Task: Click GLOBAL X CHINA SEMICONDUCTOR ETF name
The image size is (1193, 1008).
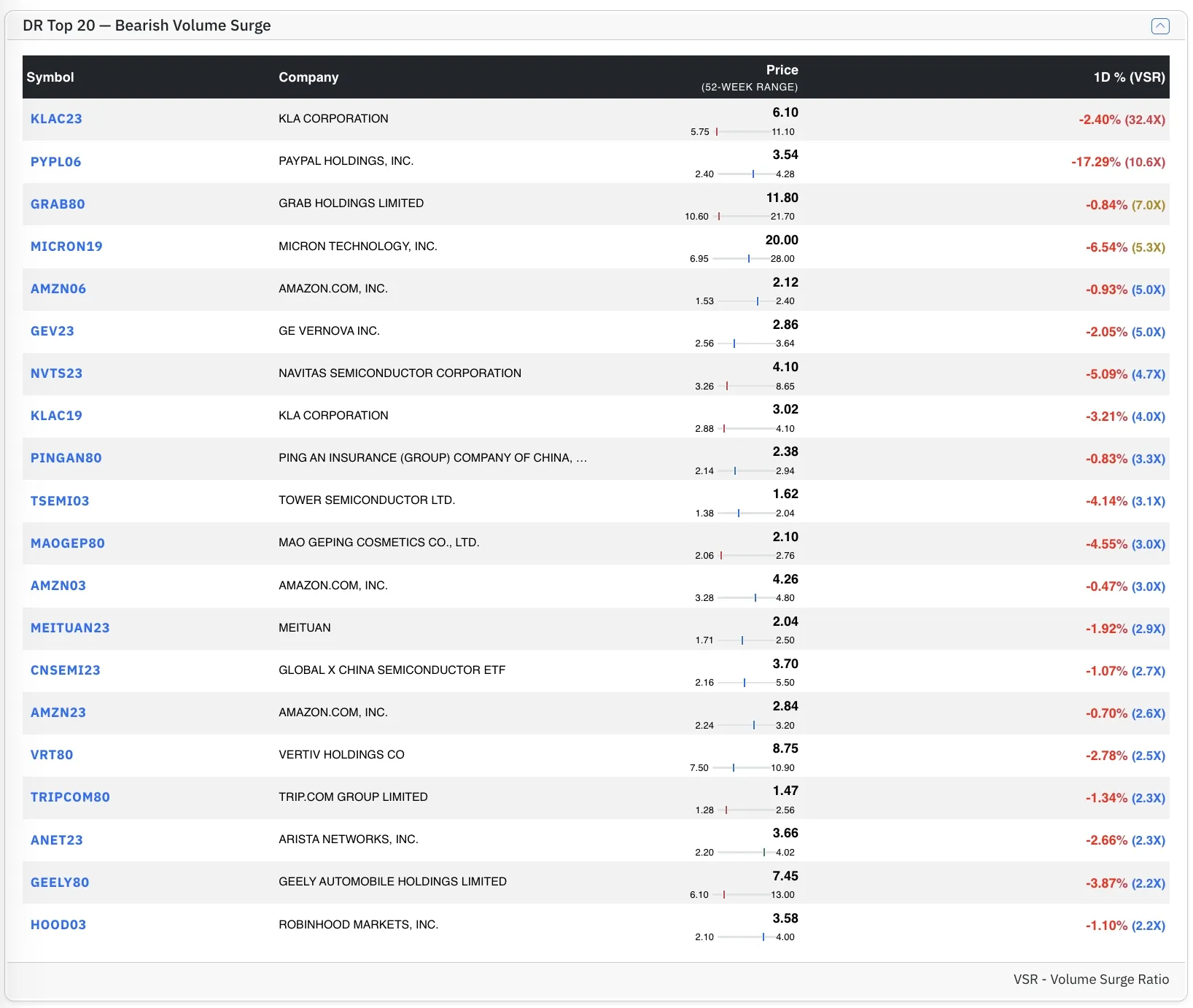Action: click(392, 670)
